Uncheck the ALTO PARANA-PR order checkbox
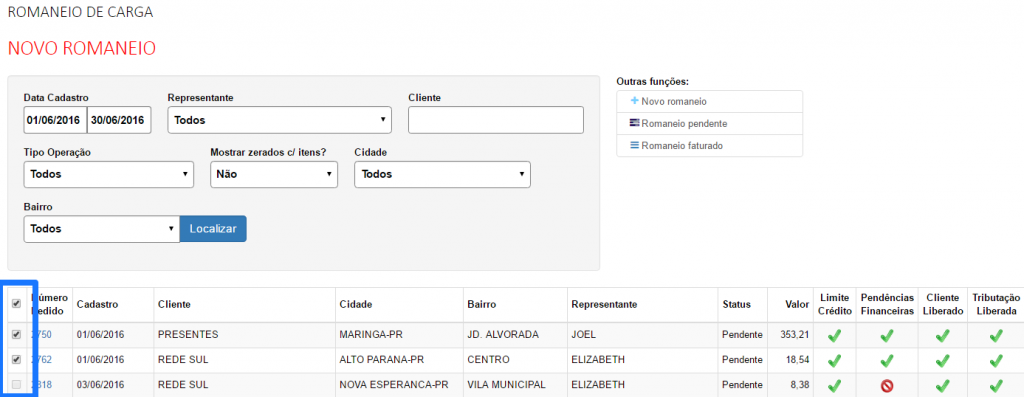 coord(16,359)
